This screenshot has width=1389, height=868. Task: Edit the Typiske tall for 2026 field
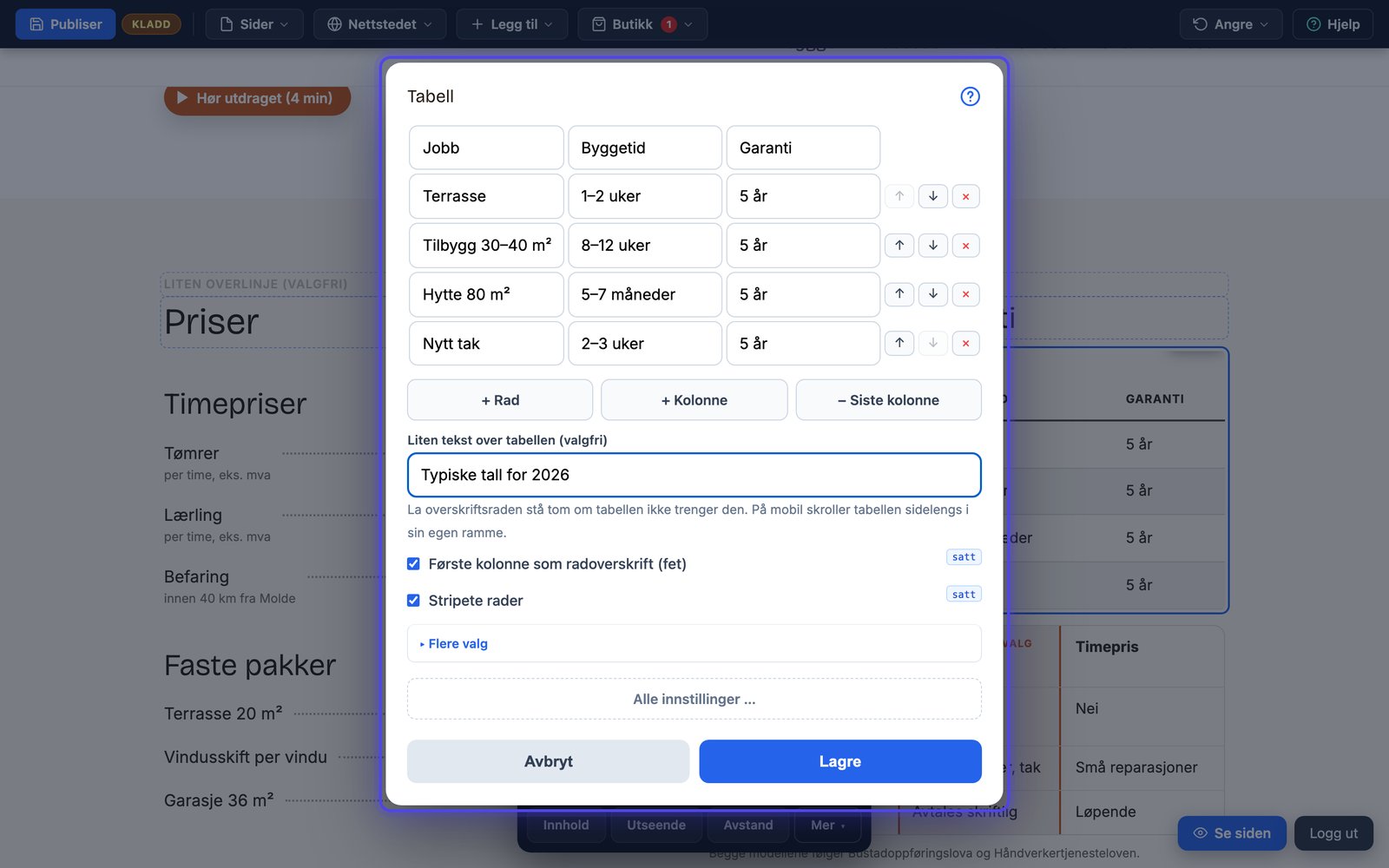[x=694, y=475]
